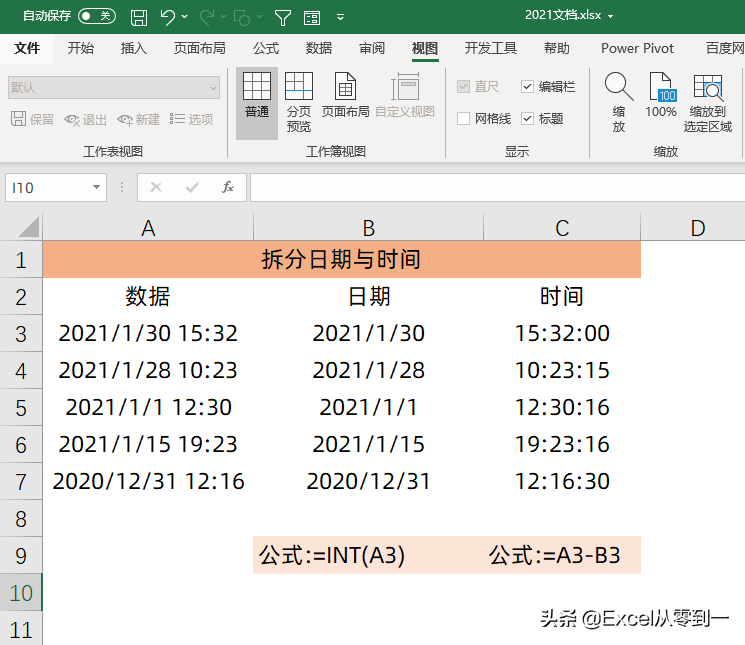Viewport: 745px width, 645px height.
Task: Select cell showing 12:30:16
Action: [562, 408]
